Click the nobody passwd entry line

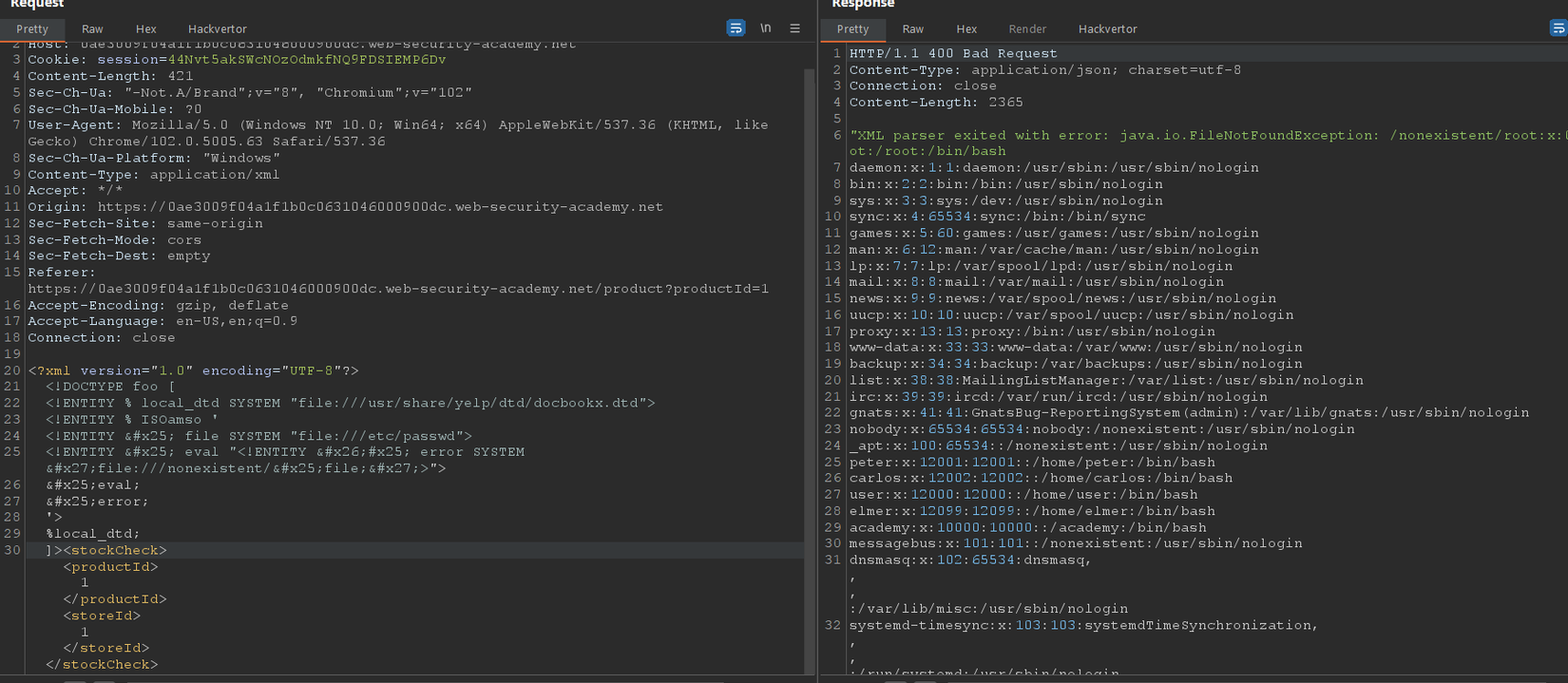(1102, 429)
